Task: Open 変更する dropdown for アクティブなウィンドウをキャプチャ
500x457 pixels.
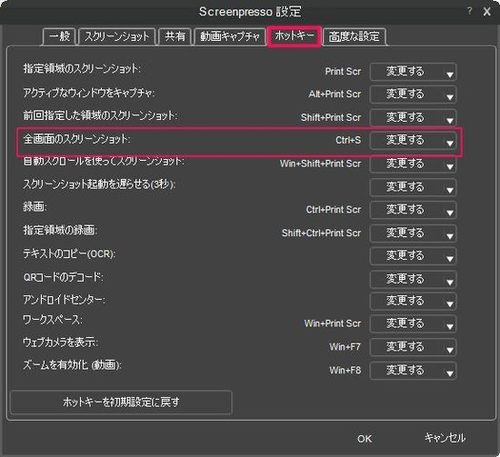Action: (413, 94)
